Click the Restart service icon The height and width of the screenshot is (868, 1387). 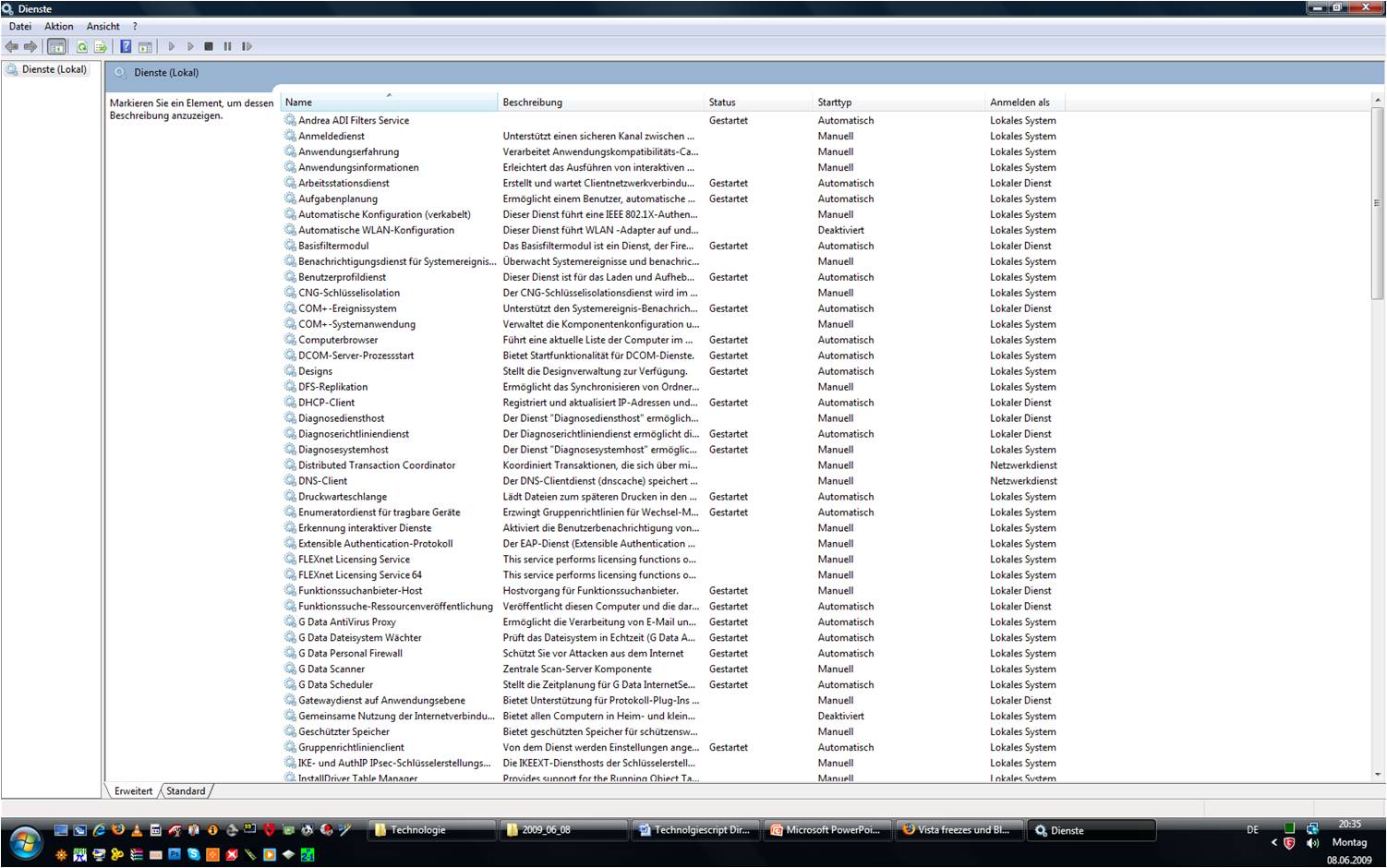[247, 46]
